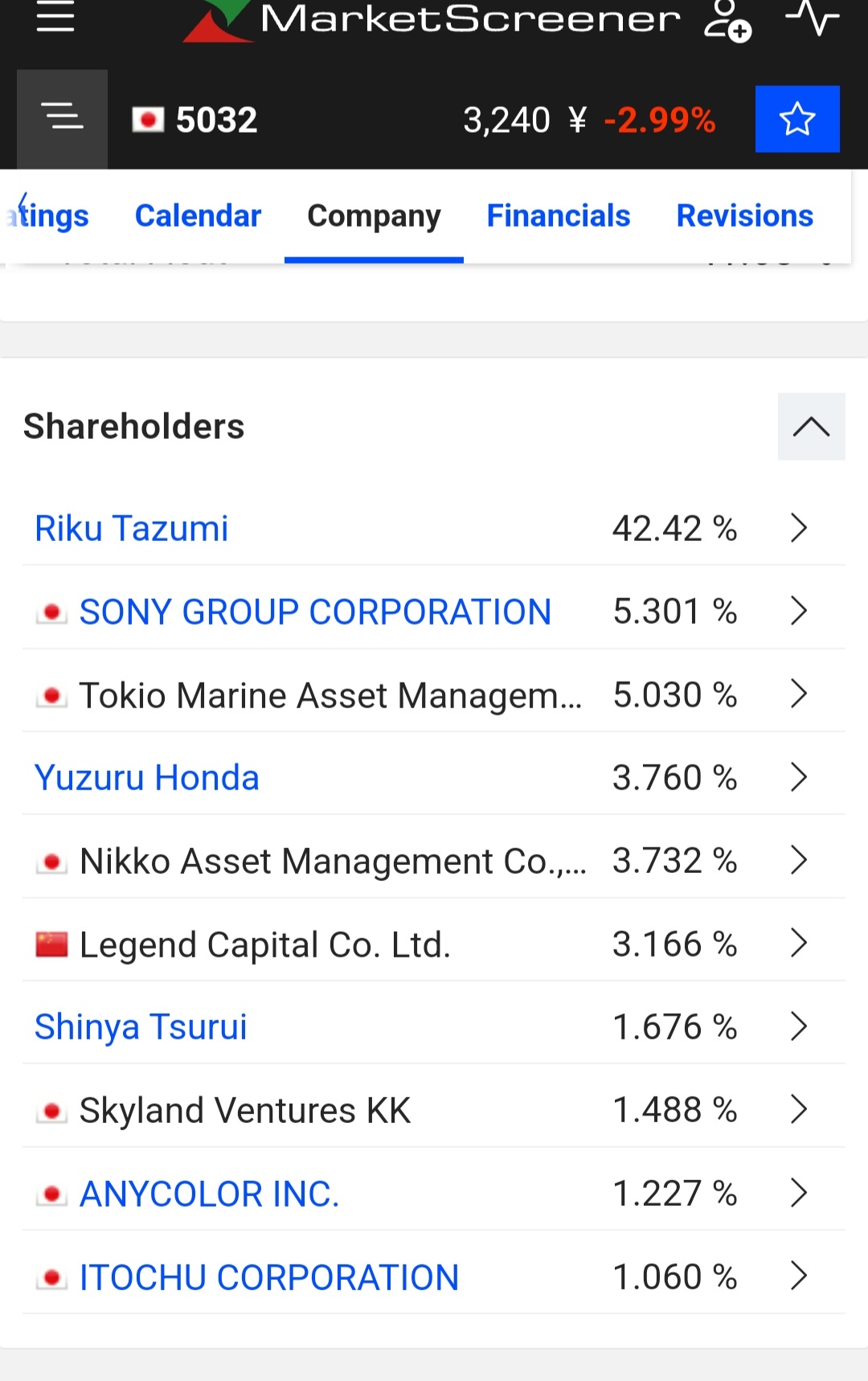This screenshot has height=1381, width=868.
Task: Add 5032 to watchlist with star
Action: pos(797,119)
